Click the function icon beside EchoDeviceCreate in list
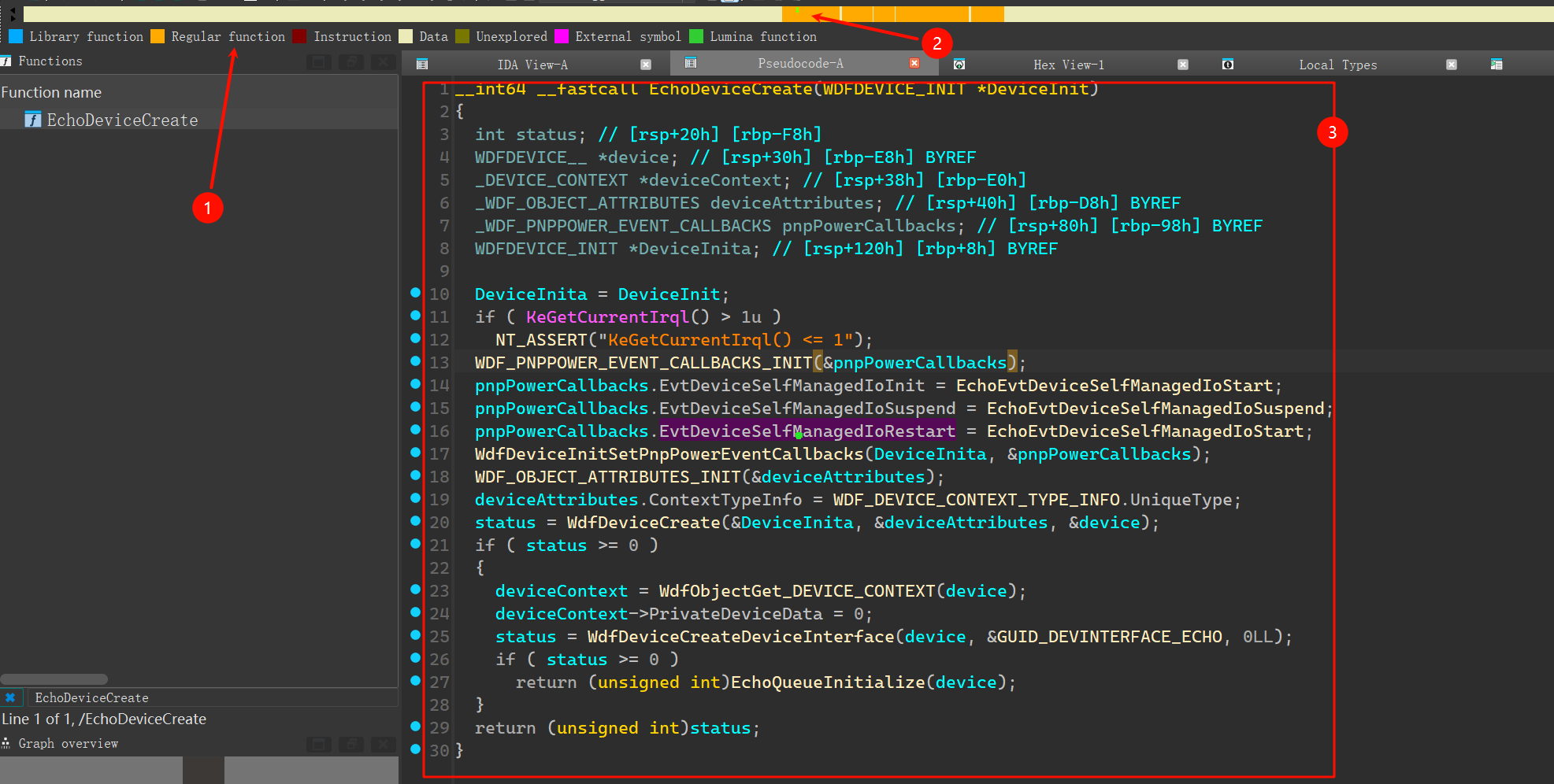The width and height of the screenshot is (1554, 784). coord(32,120)
